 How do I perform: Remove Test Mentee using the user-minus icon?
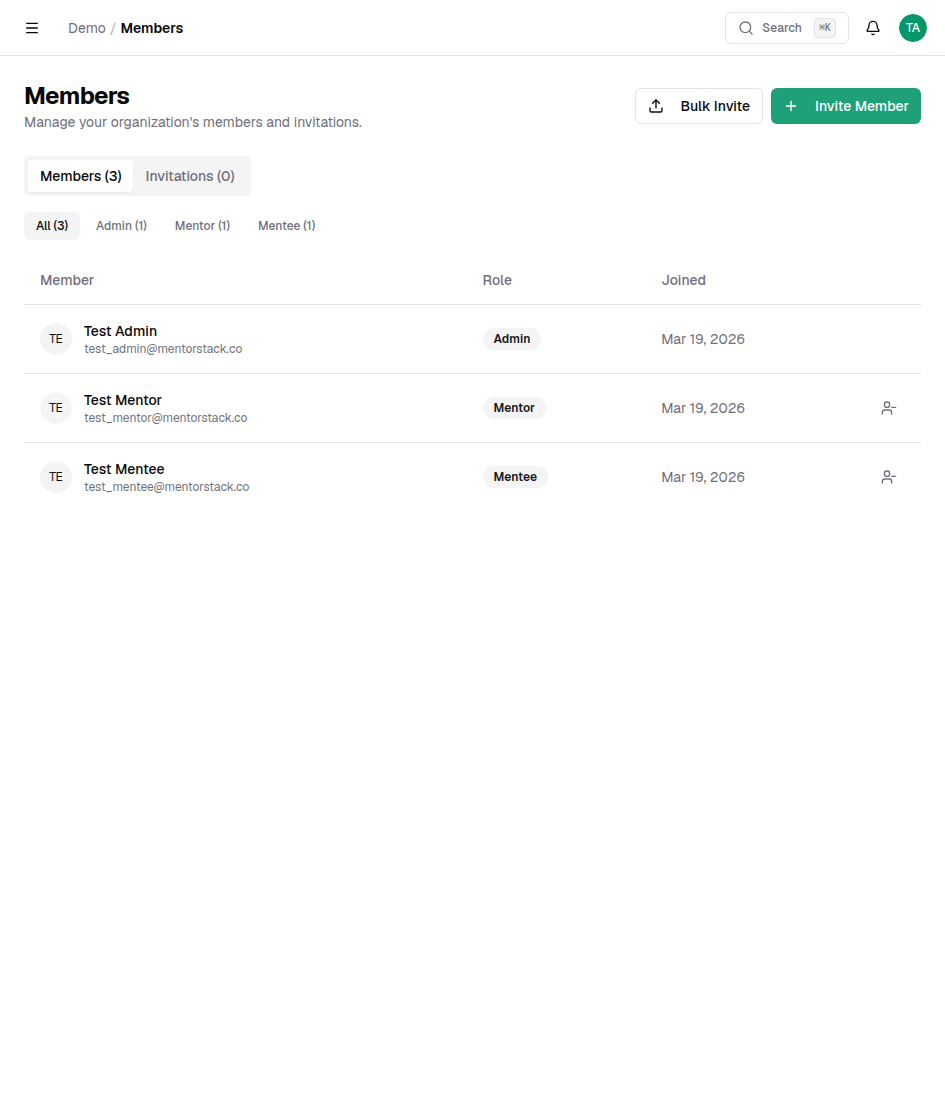tap(888, 477)
